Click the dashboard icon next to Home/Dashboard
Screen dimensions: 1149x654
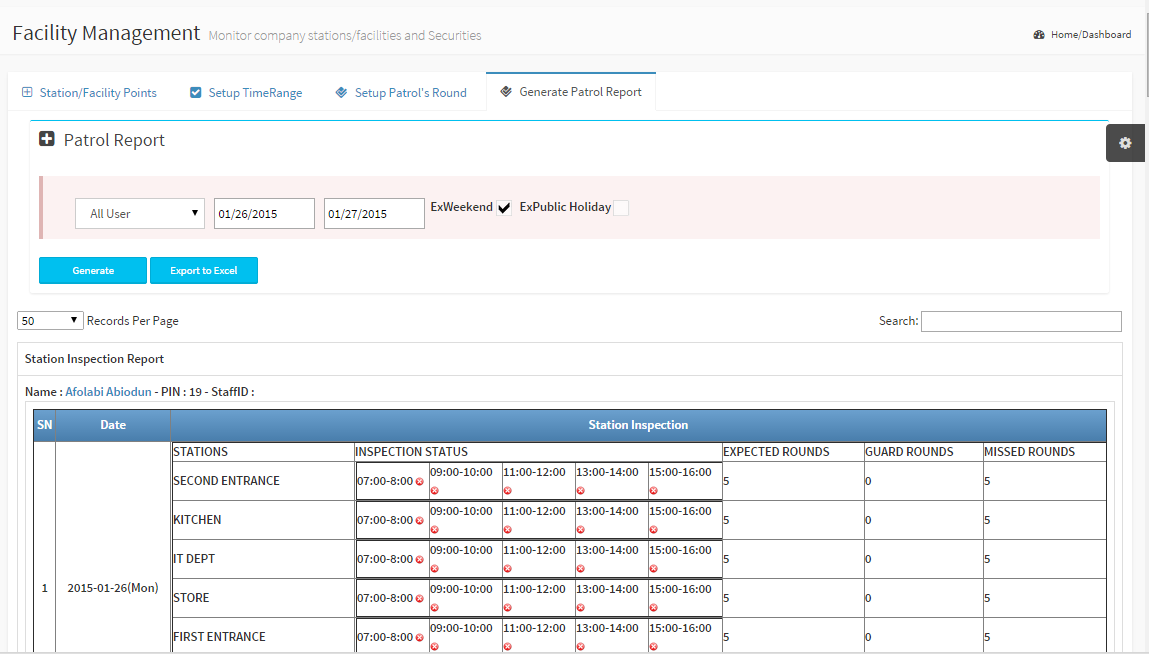[x=1039, y=35]
